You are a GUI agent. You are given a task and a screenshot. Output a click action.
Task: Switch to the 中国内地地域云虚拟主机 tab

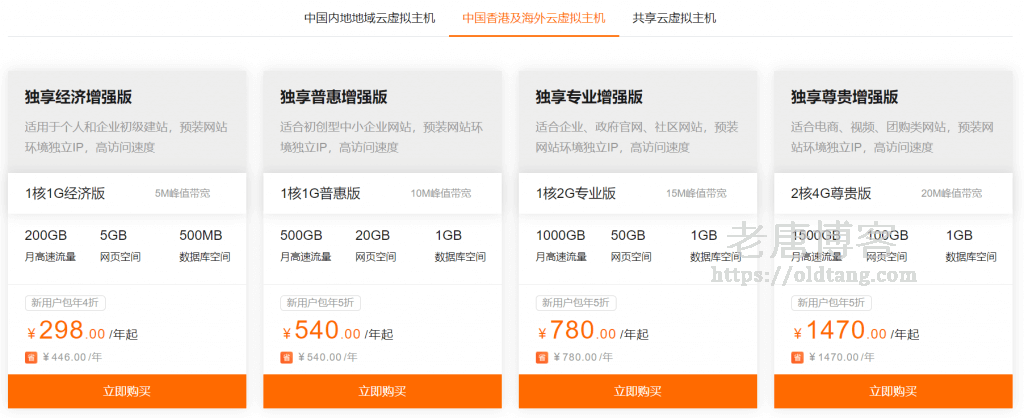pyautogui.click(x=370, y=18)
